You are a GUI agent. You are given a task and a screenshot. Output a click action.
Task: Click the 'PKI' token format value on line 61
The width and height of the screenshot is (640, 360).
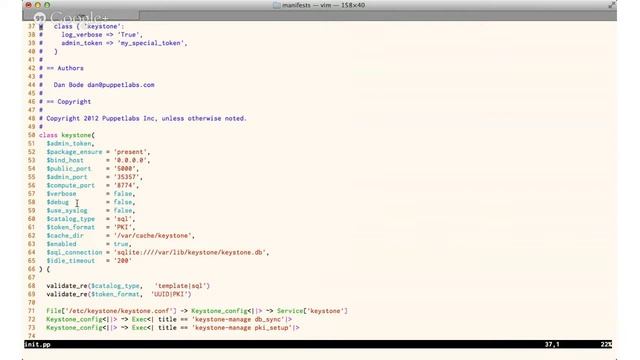coord(123,227)
